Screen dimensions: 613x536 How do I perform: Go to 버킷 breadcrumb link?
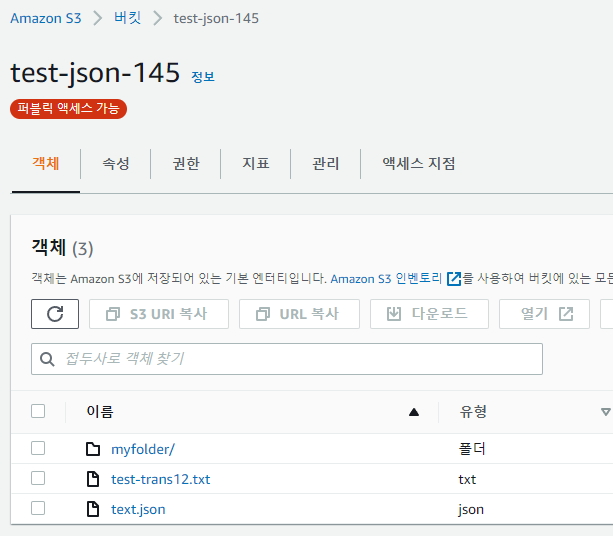pos(127,18)
